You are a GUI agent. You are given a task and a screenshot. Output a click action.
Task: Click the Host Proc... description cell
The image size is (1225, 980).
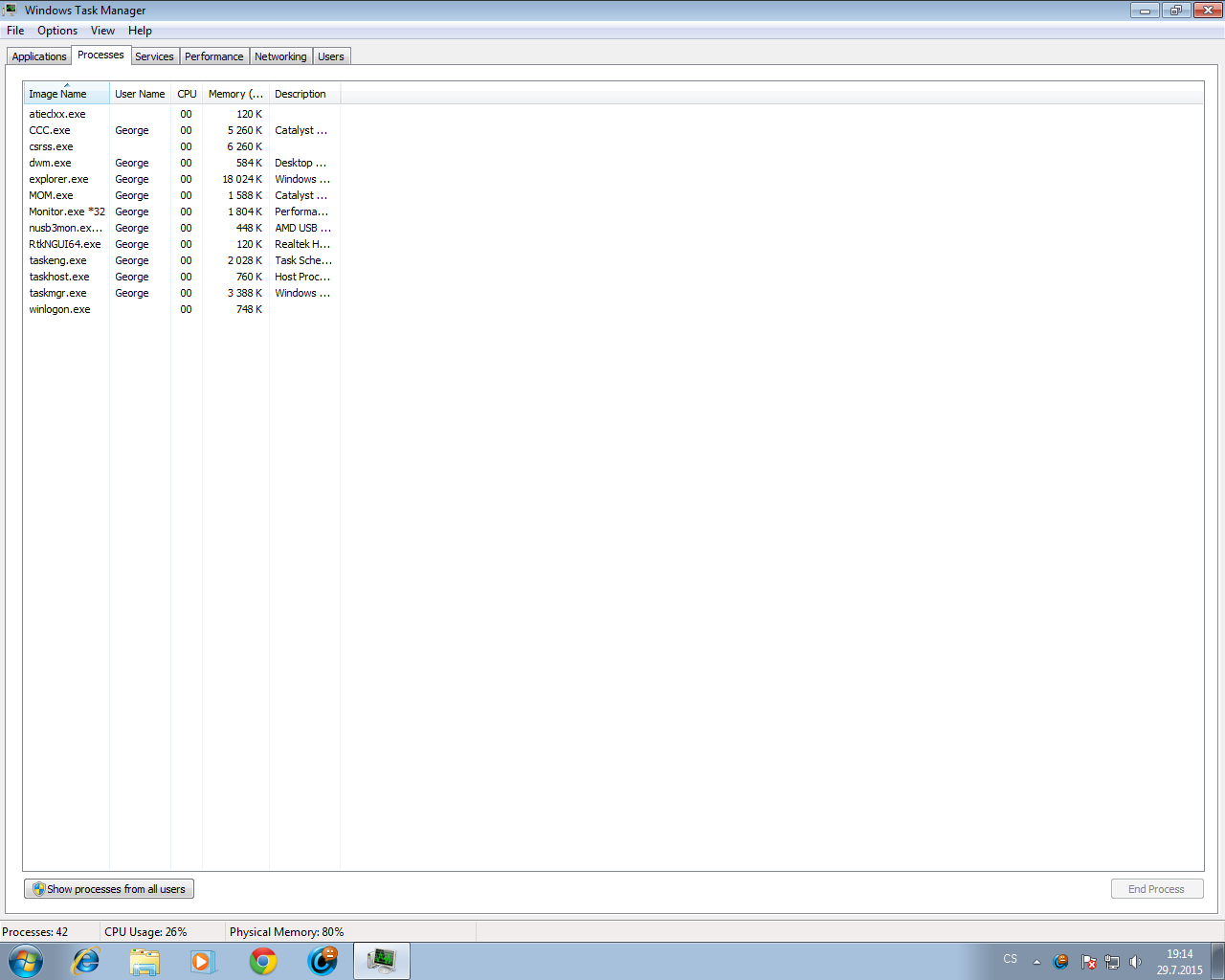pos(302,277)
